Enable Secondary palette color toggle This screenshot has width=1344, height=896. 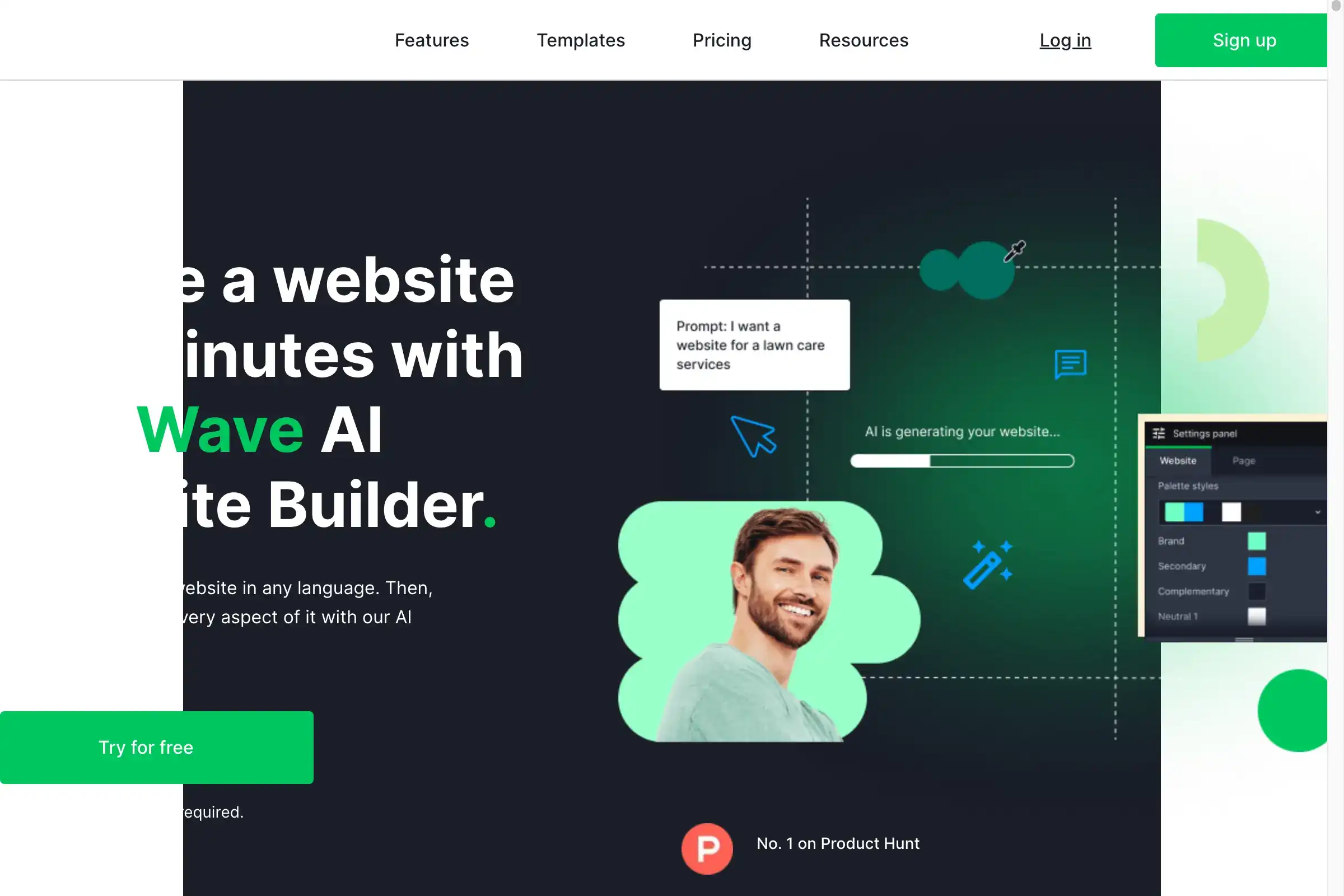tap(1257, 566)
